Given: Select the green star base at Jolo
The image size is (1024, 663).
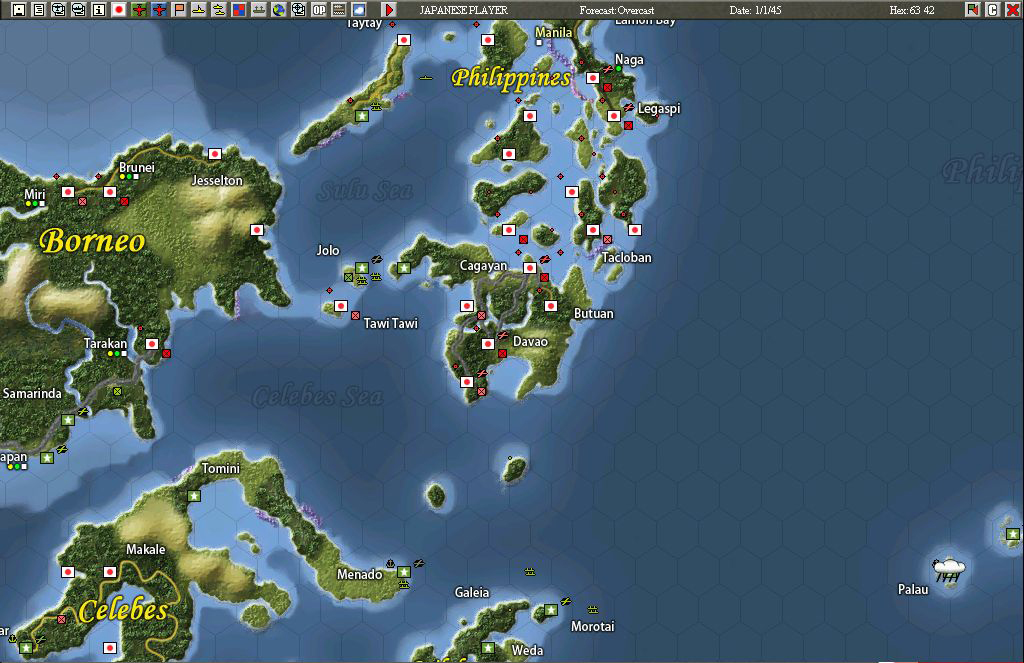Looking at the screenshot, I should pos(362,268).
